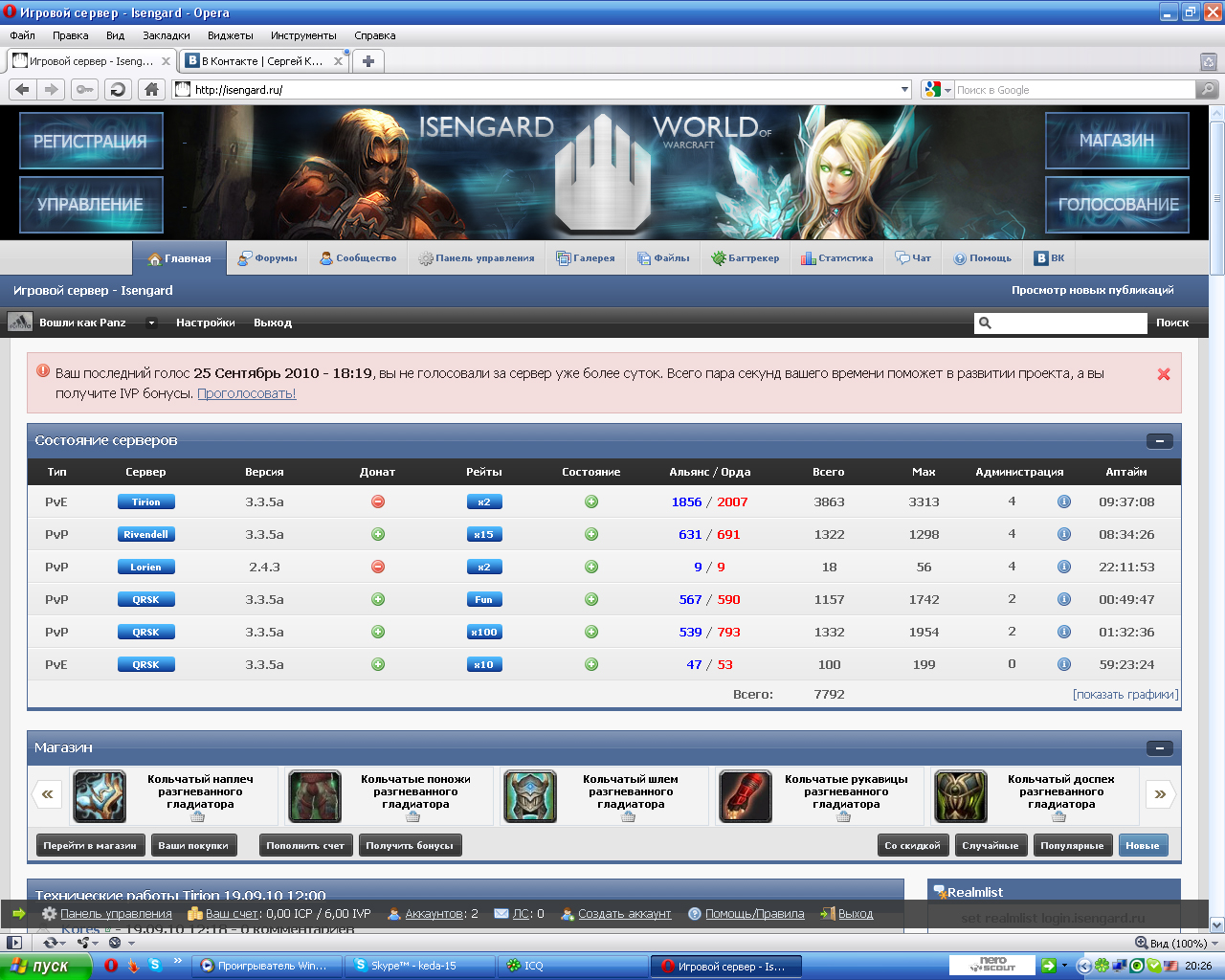Open the Багтрекер site tab
Viewport: 1225px width, 980px height.
coord(745,258)
